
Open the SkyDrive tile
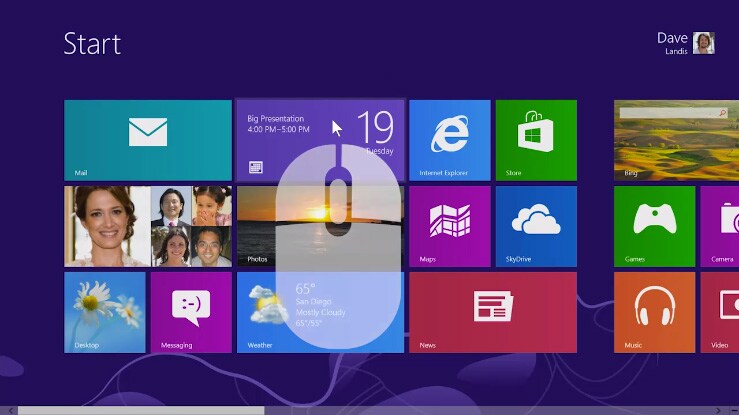536,227
